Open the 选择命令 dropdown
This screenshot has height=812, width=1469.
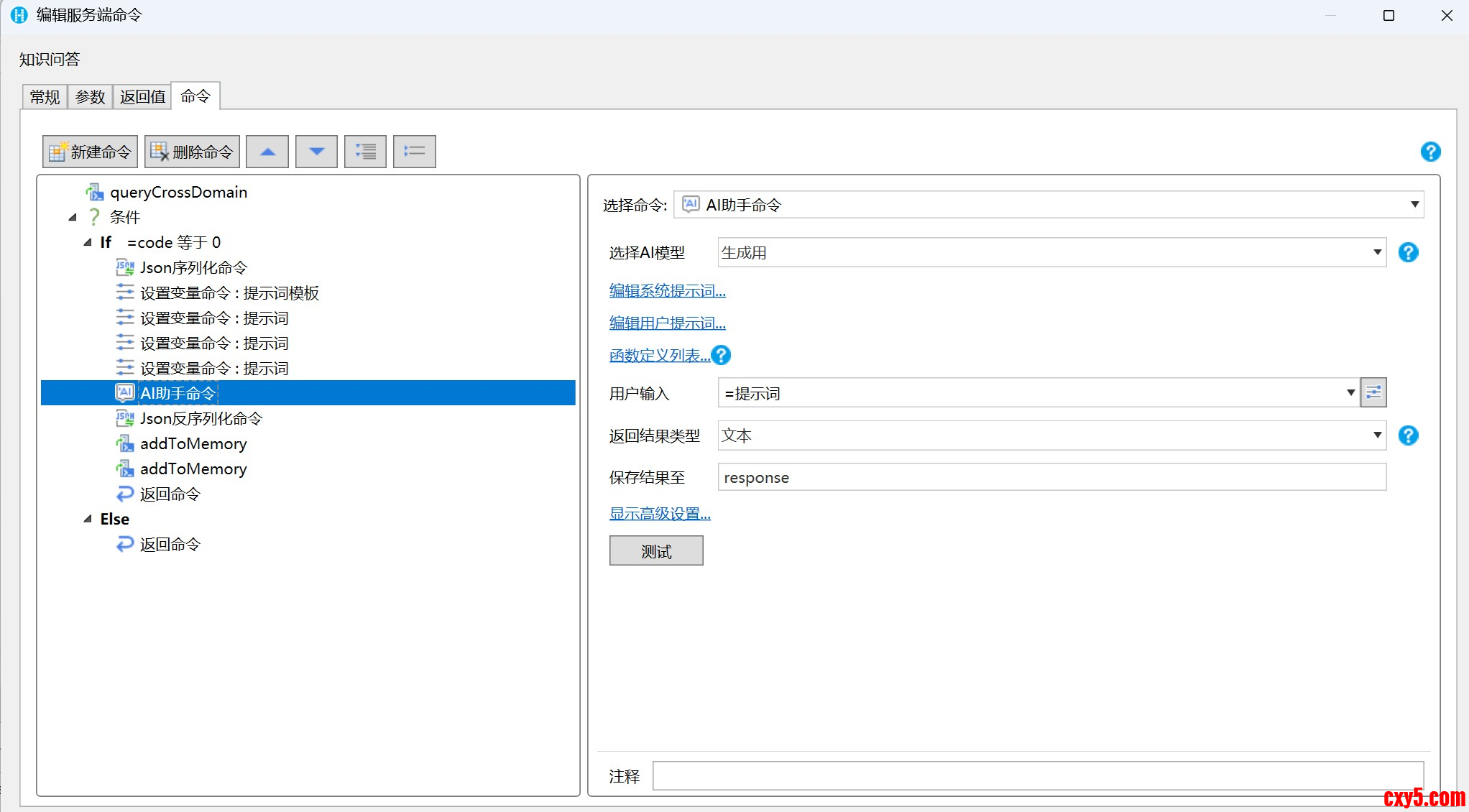tap(1414, 205)
